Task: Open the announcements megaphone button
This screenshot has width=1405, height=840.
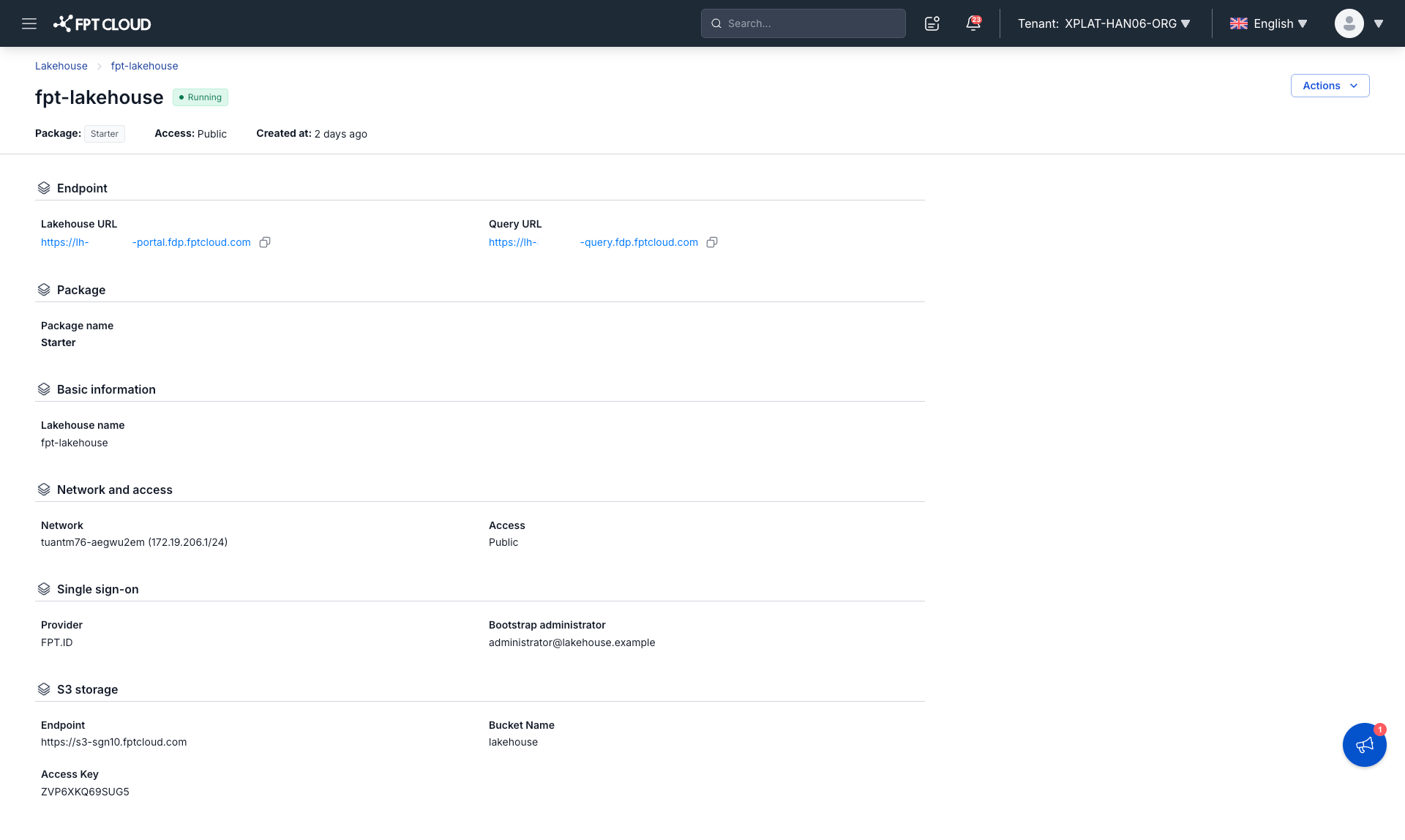Action: pyautogui.click(x=1365, y=745)
